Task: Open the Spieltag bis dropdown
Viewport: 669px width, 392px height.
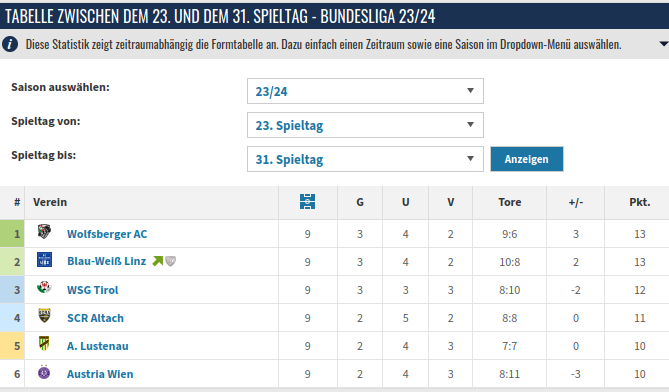Action: [x=365, y=159]
